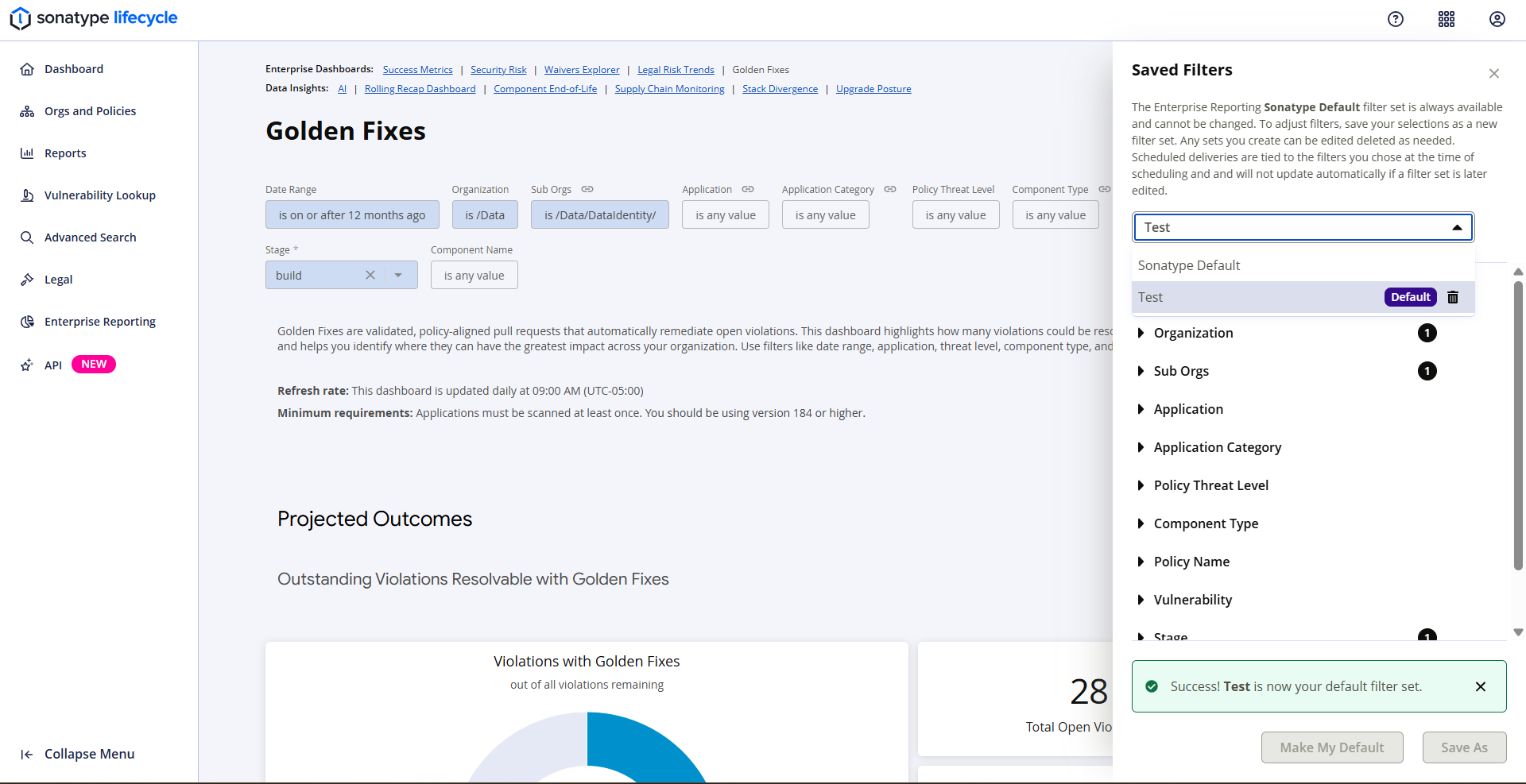The height and width of the screenshot is (784, 1526).
Task: Open Supply Chain Monitoring link
Action: 669,89
